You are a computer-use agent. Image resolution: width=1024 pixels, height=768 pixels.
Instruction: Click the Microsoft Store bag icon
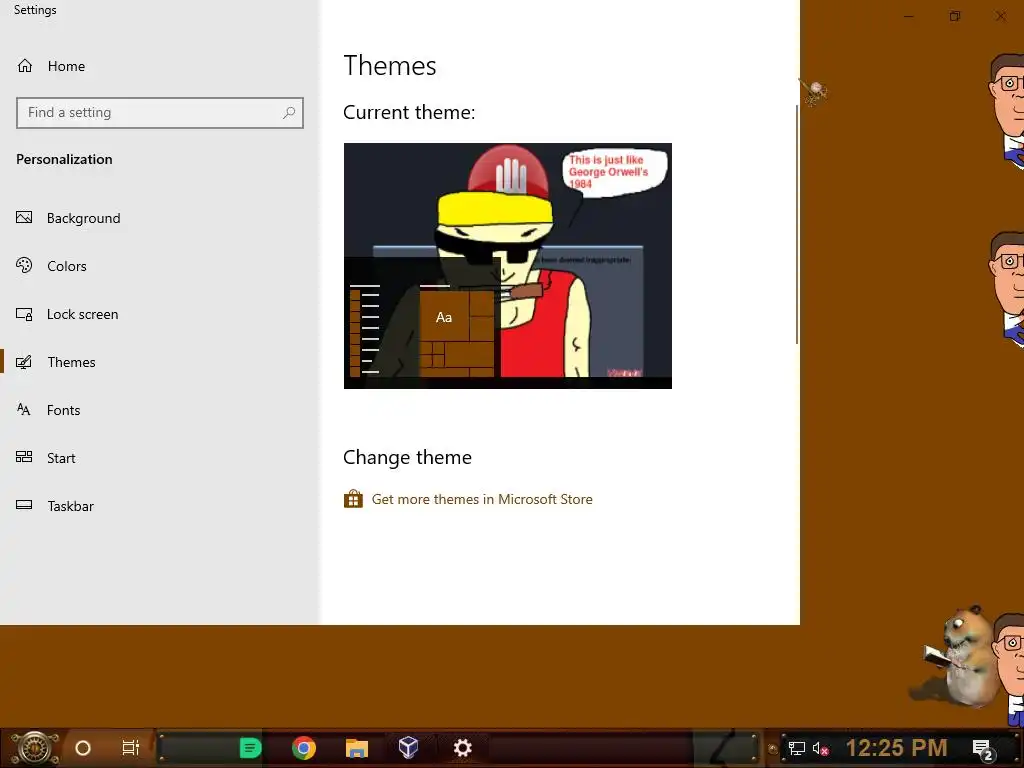click(x=353, y=499)
